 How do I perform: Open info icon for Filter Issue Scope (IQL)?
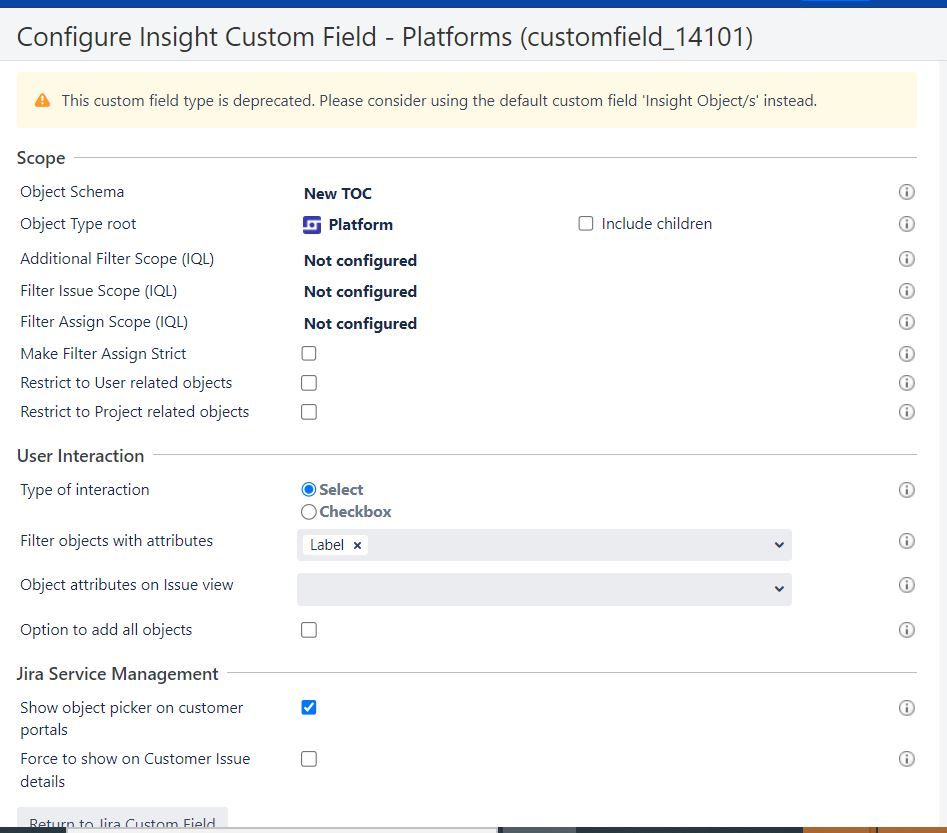click(x=906, y=291)
